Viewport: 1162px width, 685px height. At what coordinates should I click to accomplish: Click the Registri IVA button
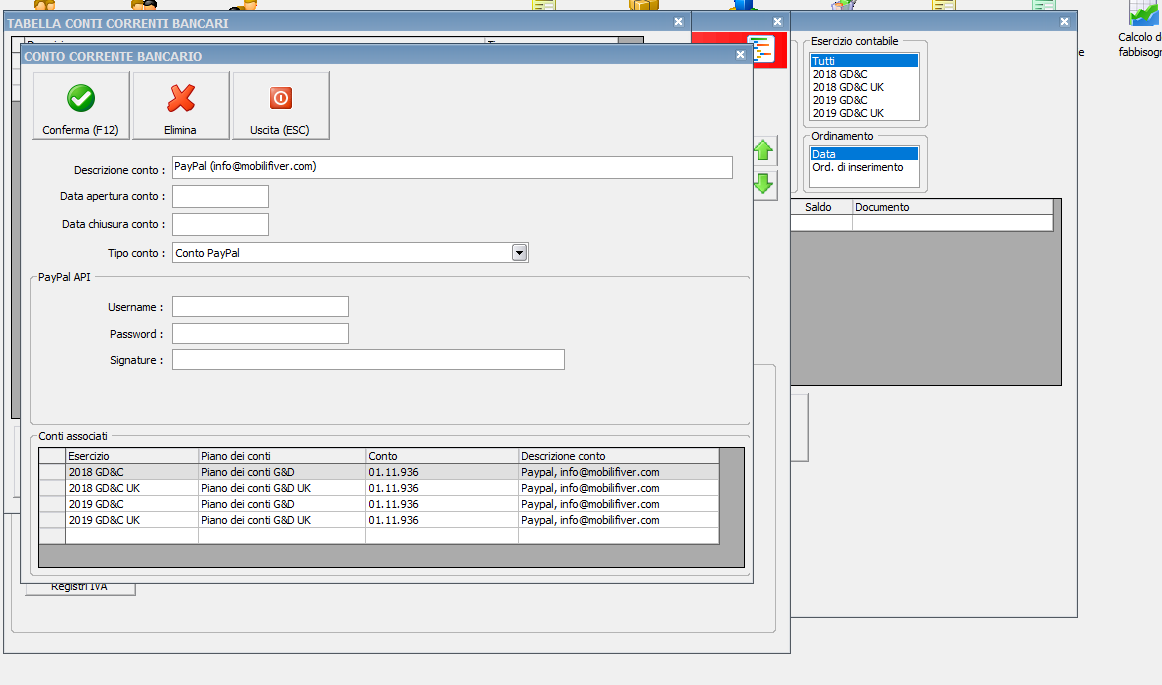coord(80,589)
